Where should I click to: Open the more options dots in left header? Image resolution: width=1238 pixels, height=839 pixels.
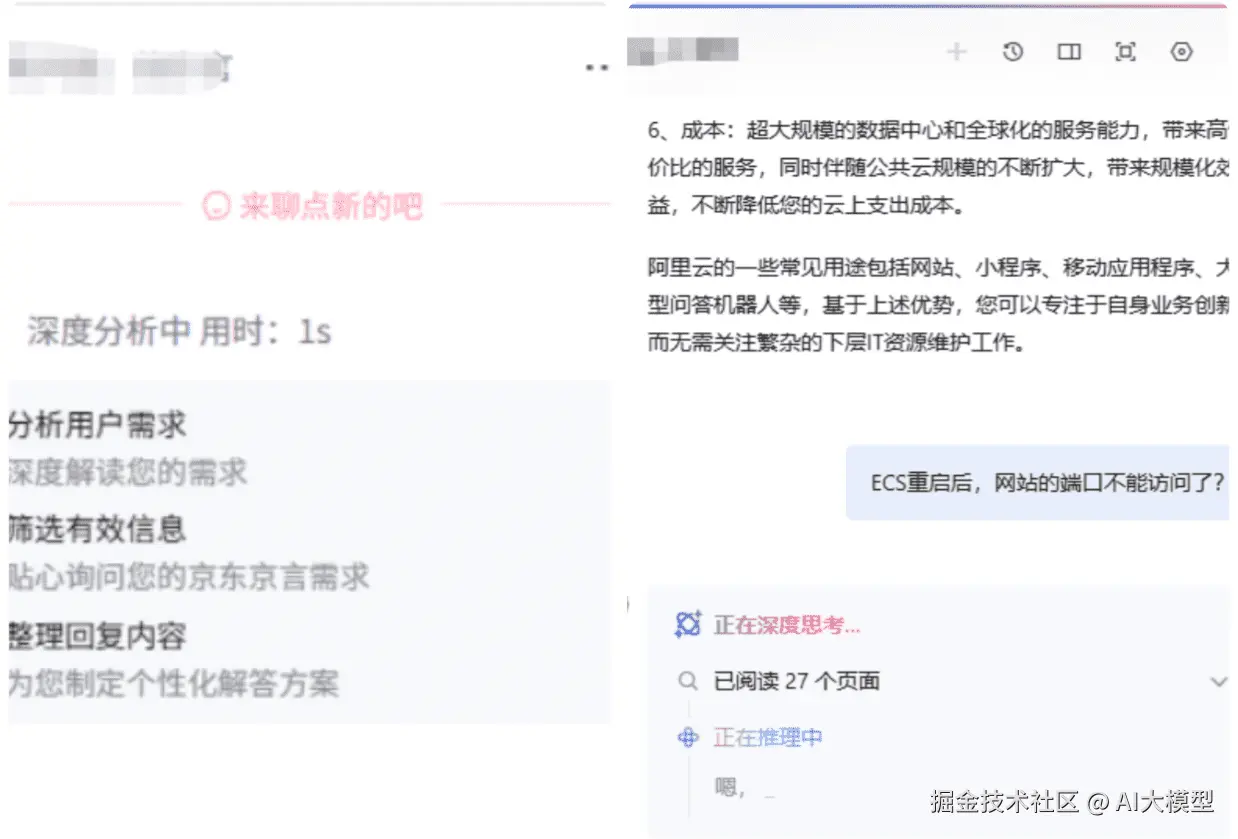point(597,67)
